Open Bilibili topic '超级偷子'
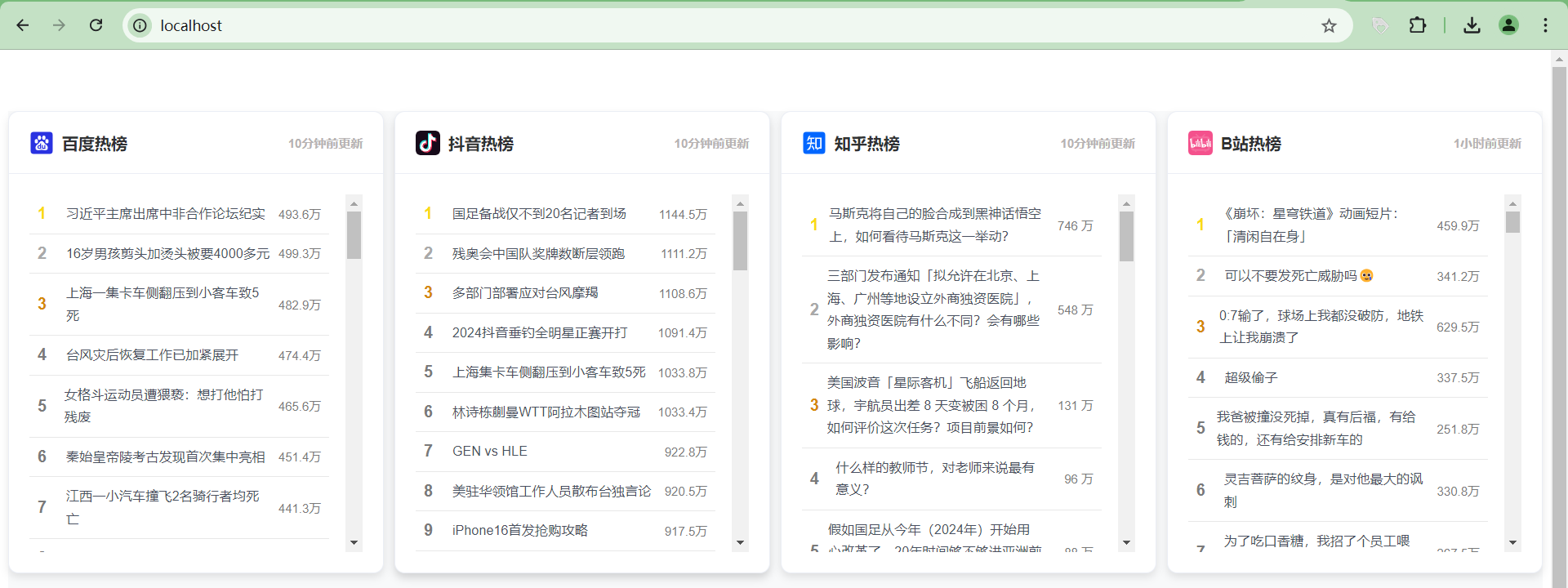Image resolution: width=1568 pixels, height=588 pixels. coord(1251,377)
